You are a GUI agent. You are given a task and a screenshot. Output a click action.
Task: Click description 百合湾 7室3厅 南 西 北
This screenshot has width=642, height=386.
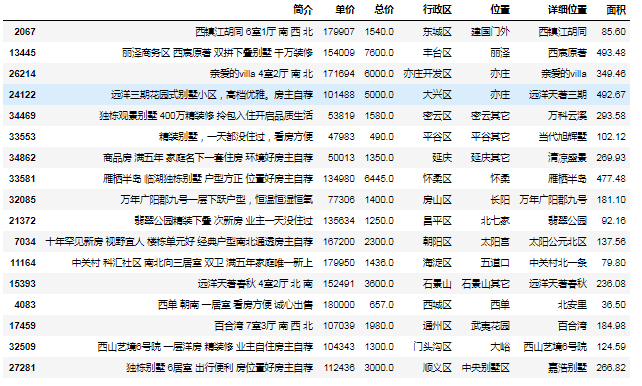[264, 325]
